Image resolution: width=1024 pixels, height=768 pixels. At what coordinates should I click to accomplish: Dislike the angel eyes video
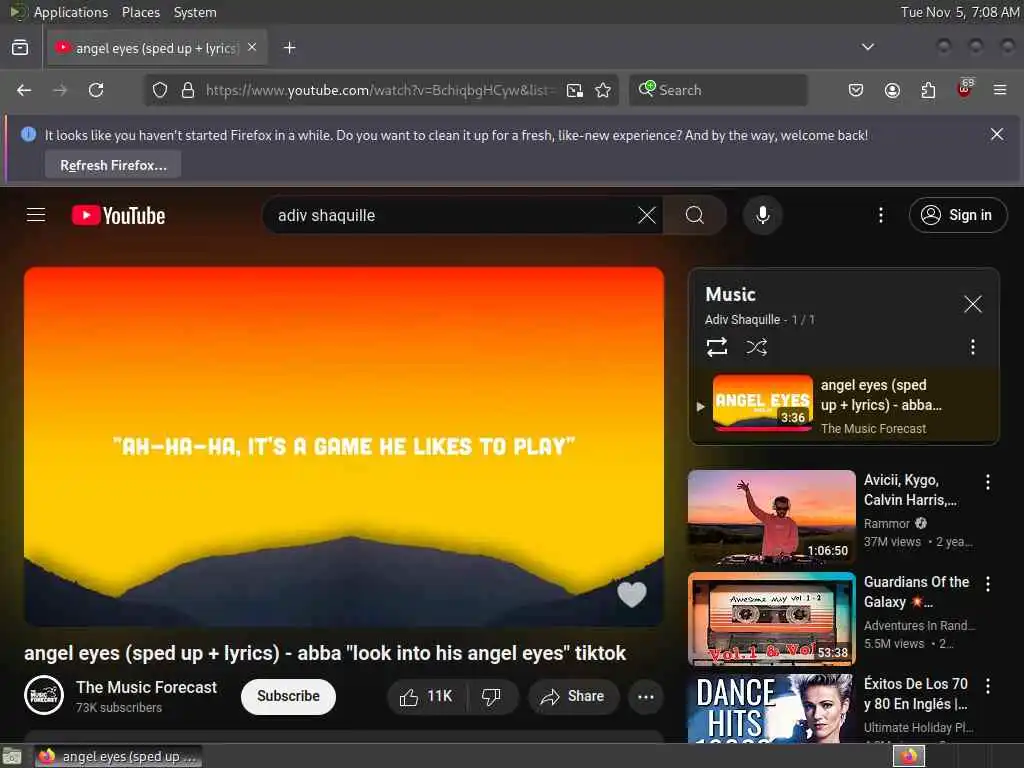[491, 697]
